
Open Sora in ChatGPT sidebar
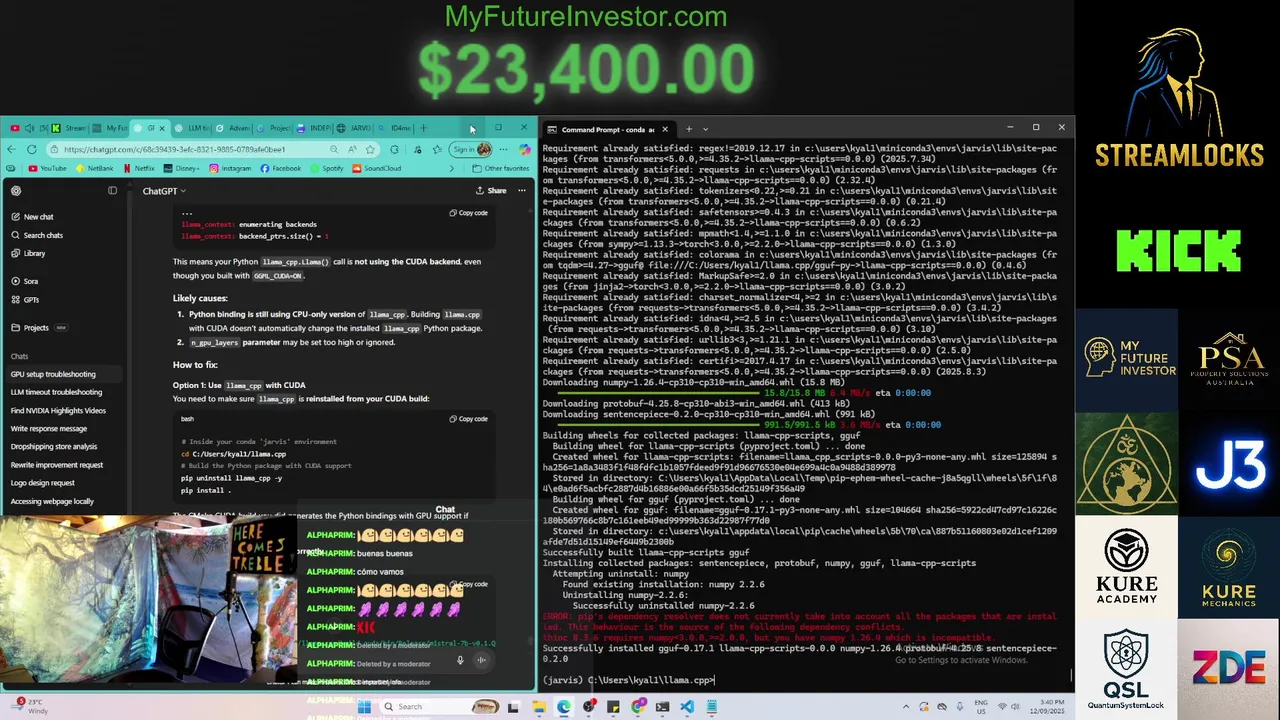(x=25, y=281)
